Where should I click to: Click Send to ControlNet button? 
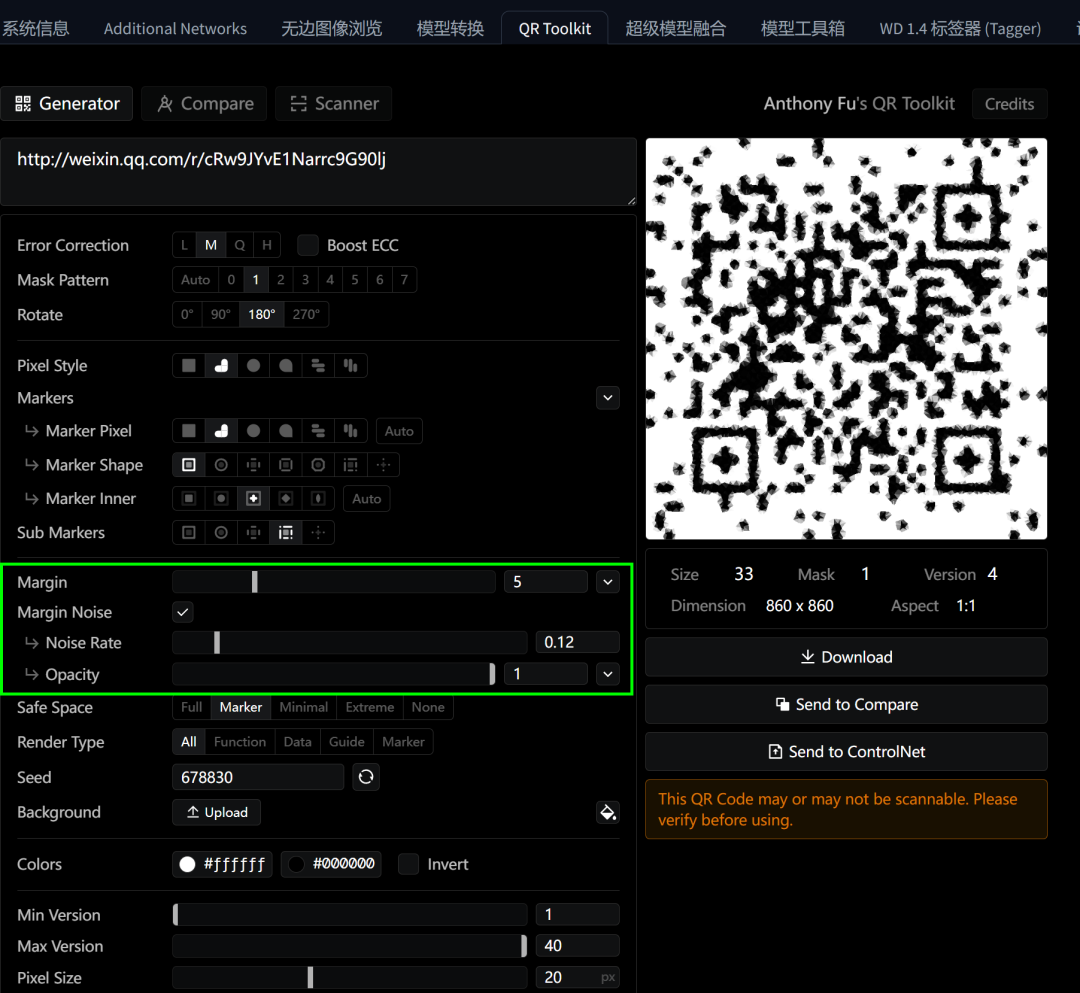point(846,751)
